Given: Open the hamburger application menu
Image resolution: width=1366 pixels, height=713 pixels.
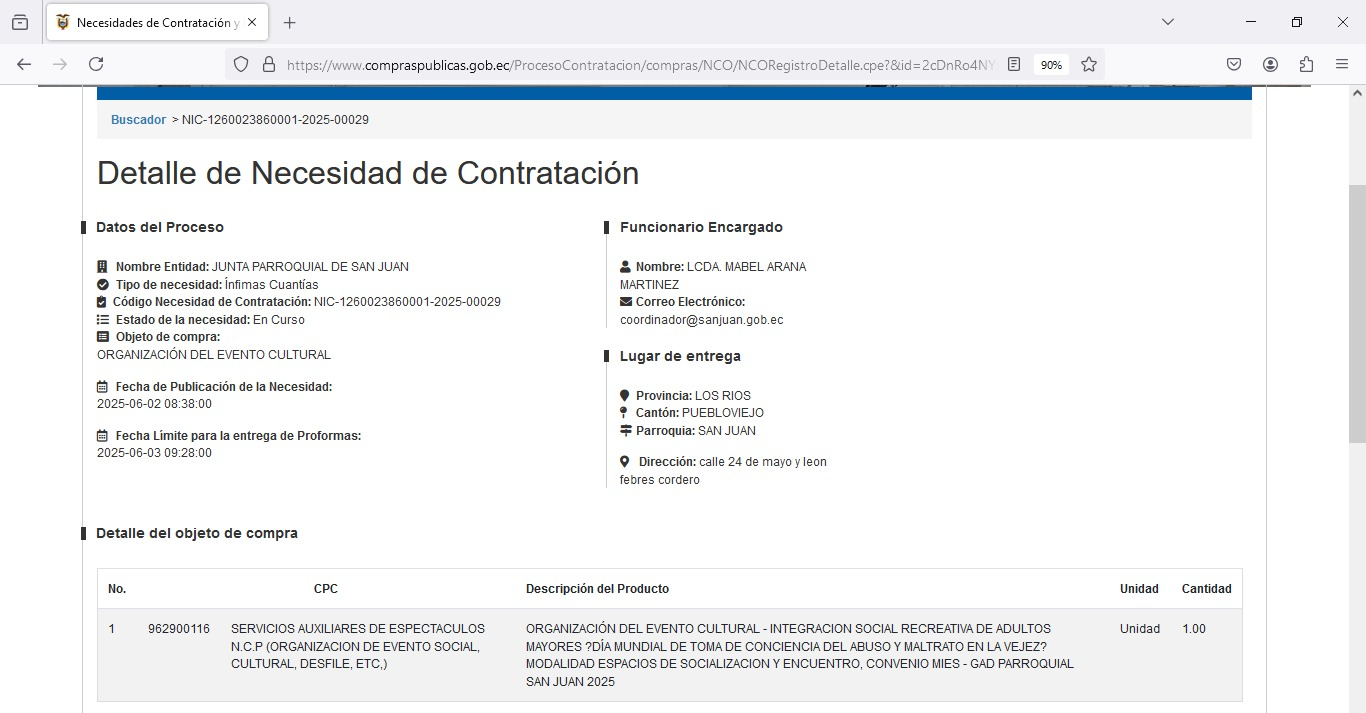Looking at the screenshot, I should [1342, 64].
